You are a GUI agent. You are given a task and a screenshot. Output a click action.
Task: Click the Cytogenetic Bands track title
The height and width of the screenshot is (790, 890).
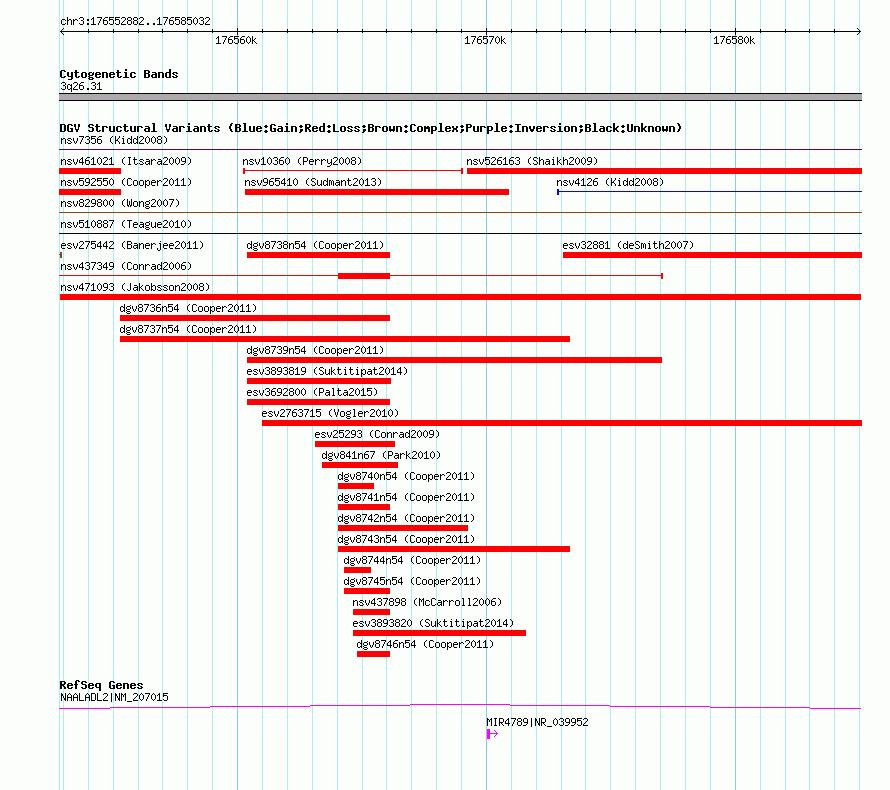click(x=119, y=74)
